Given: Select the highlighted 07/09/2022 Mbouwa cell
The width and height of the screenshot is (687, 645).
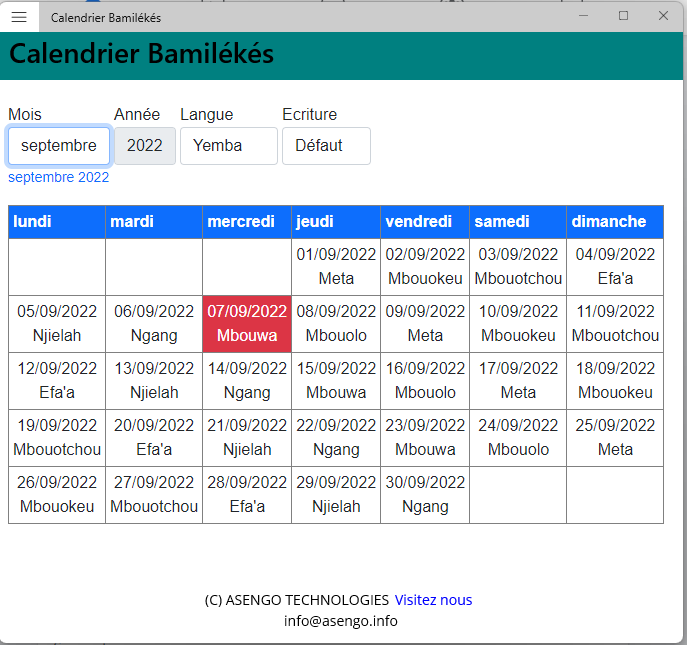Looking at the screenshot, I should 247,324.
